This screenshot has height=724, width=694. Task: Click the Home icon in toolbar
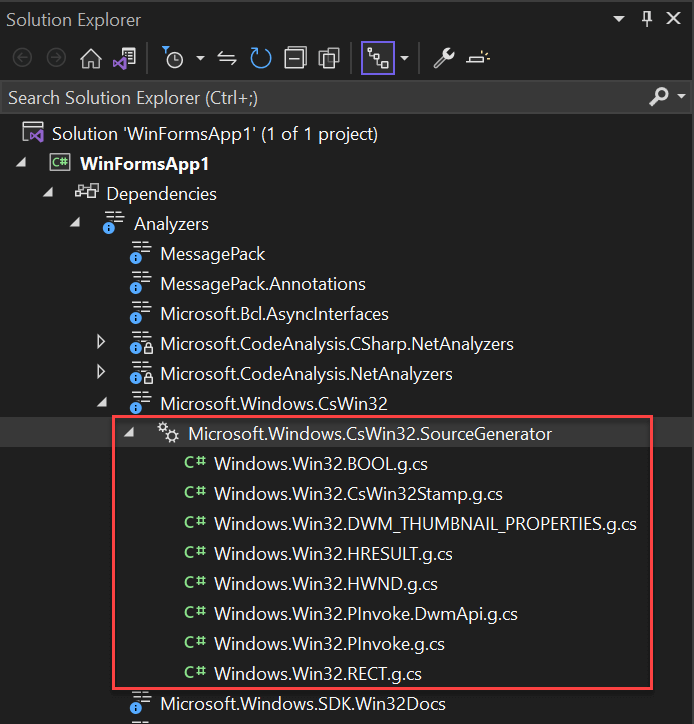[x=91, y=59]
